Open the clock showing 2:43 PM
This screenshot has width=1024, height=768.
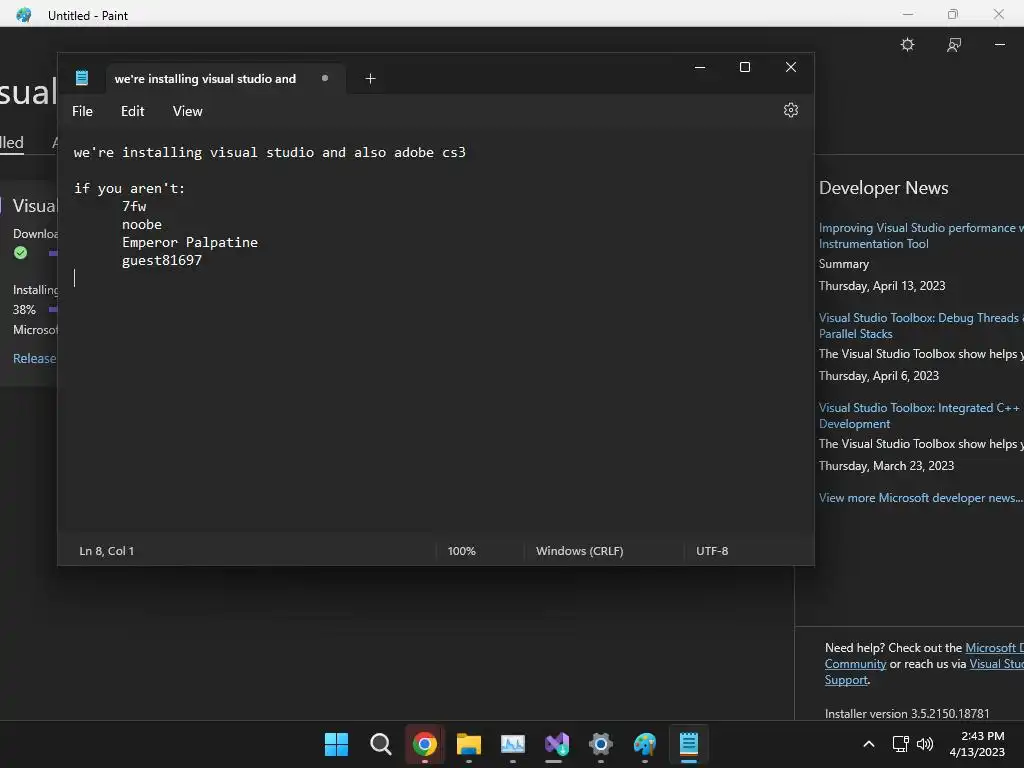coord(977,744)
